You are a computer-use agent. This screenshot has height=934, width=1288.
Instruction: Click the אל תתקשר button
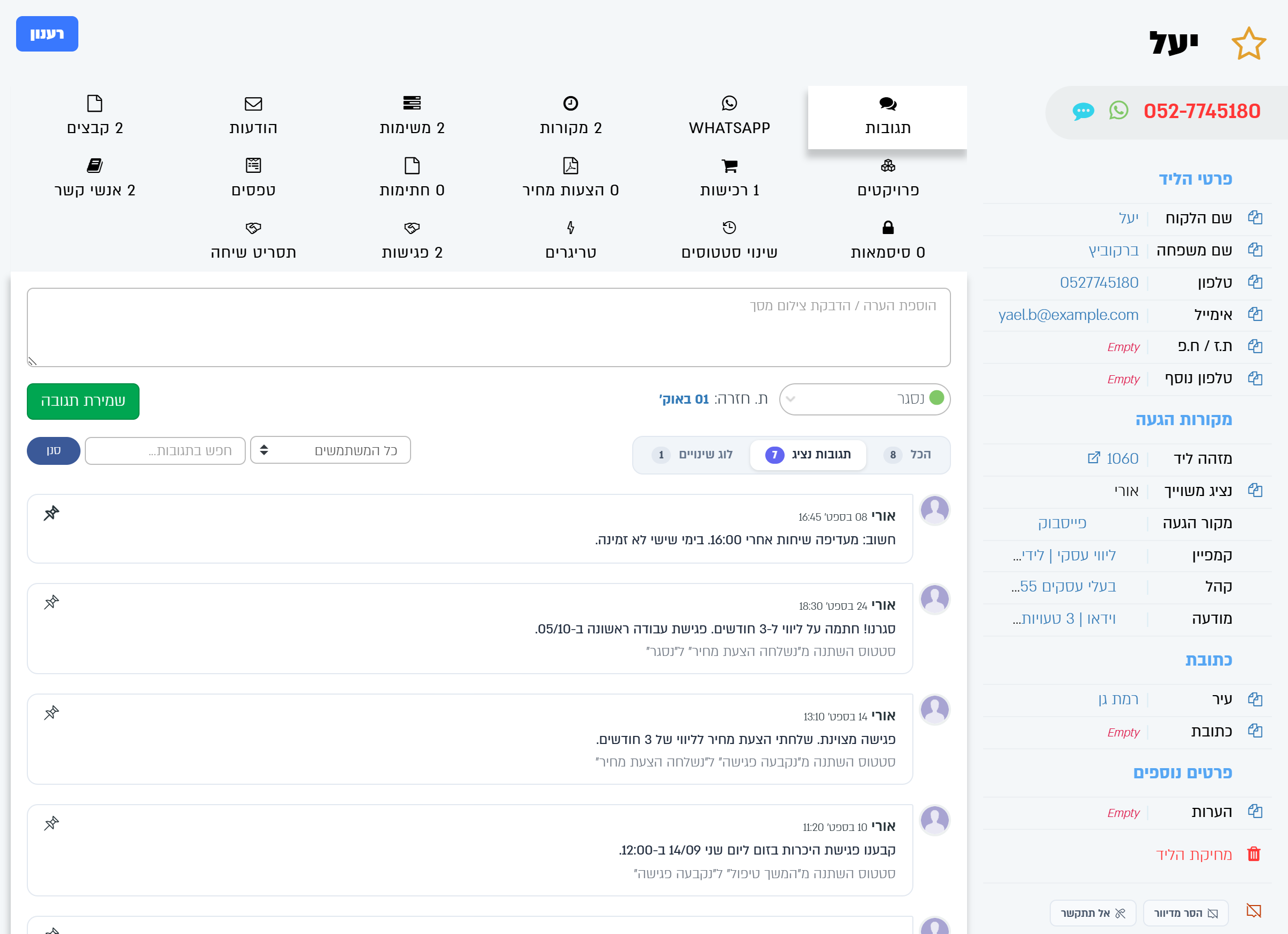click(x=1093, y=913)
